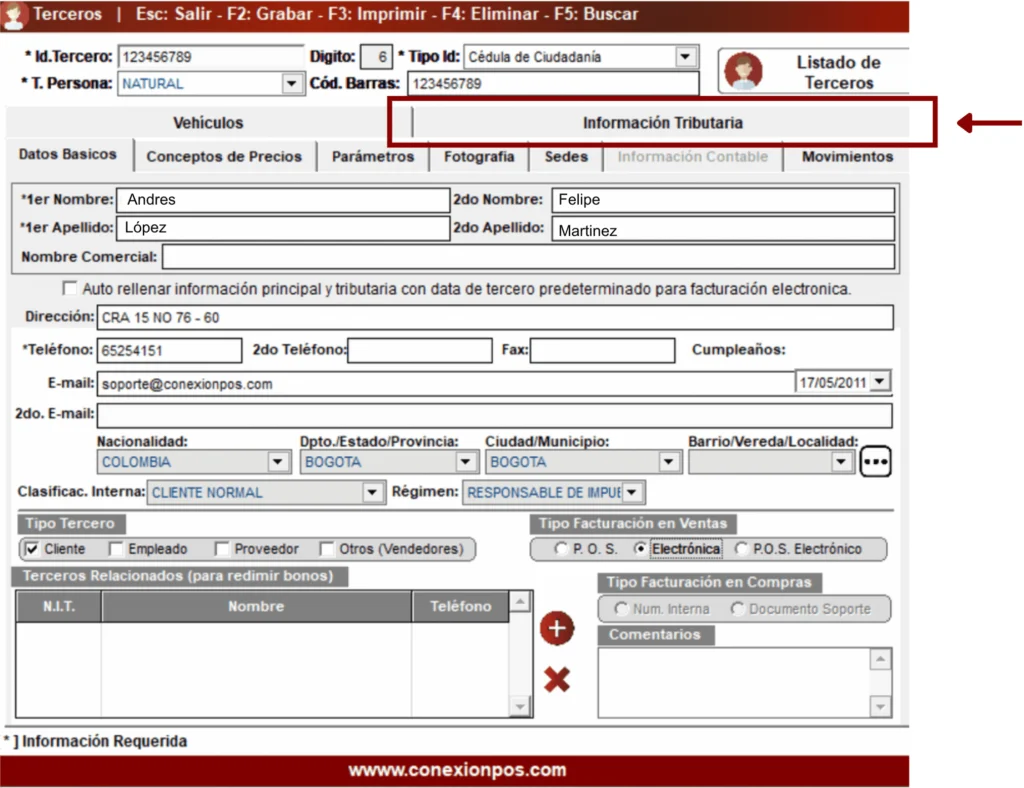Click the 1er Apellido field

click(x=283, y=228)
